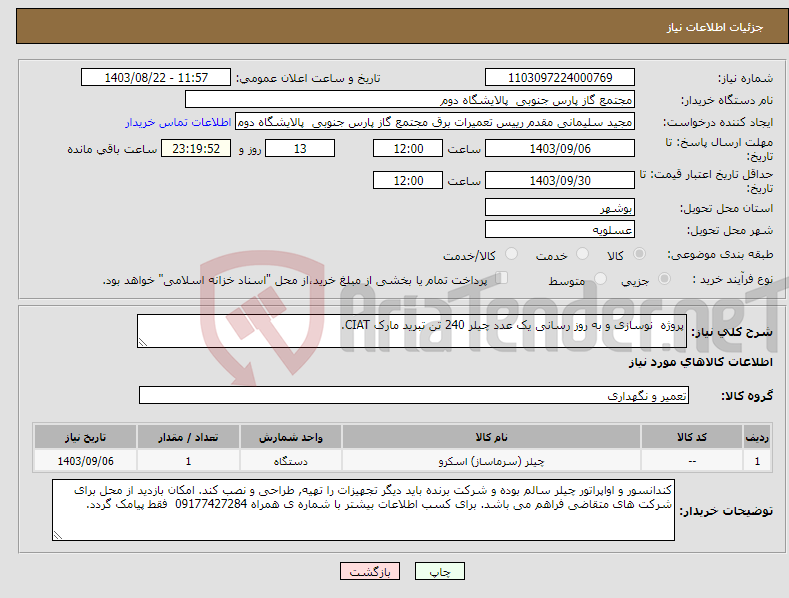Image resolution: width=789 pixels, height=598 pixels.
Task: Select the متوسط purchase type radio
Action: tap(600, 279)
